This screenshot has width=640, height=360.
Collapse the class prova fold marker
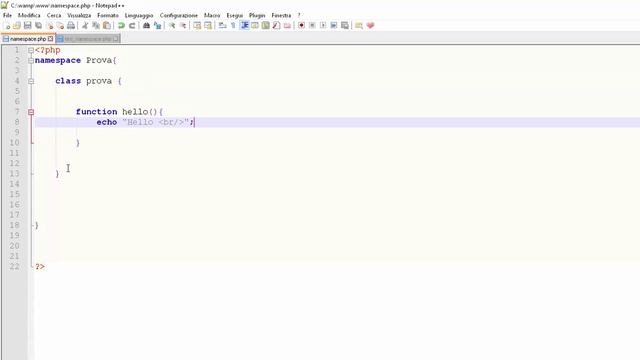(x=31, y=81)
